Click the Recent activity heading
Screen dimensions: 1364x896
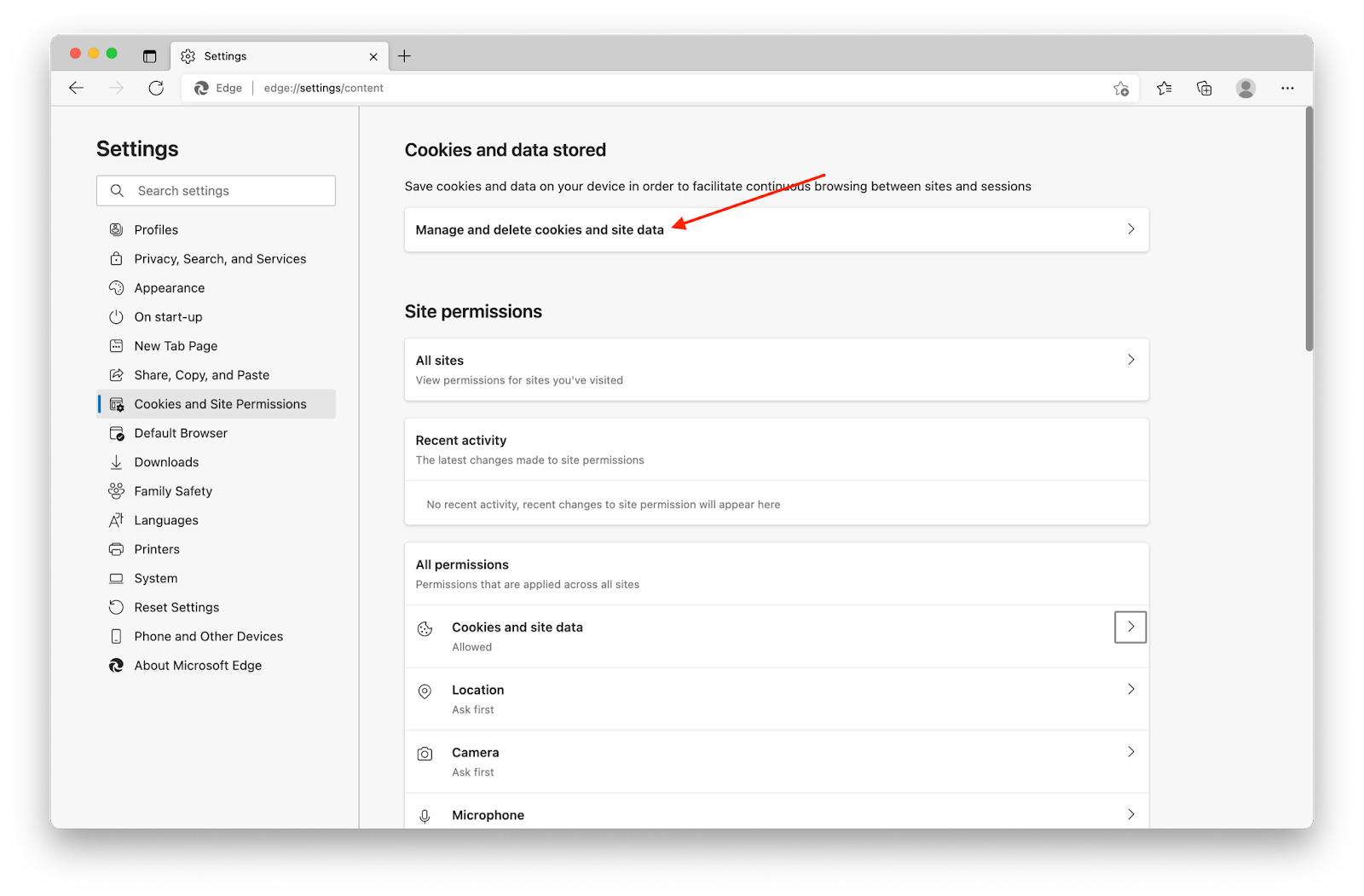coord(461,441)
